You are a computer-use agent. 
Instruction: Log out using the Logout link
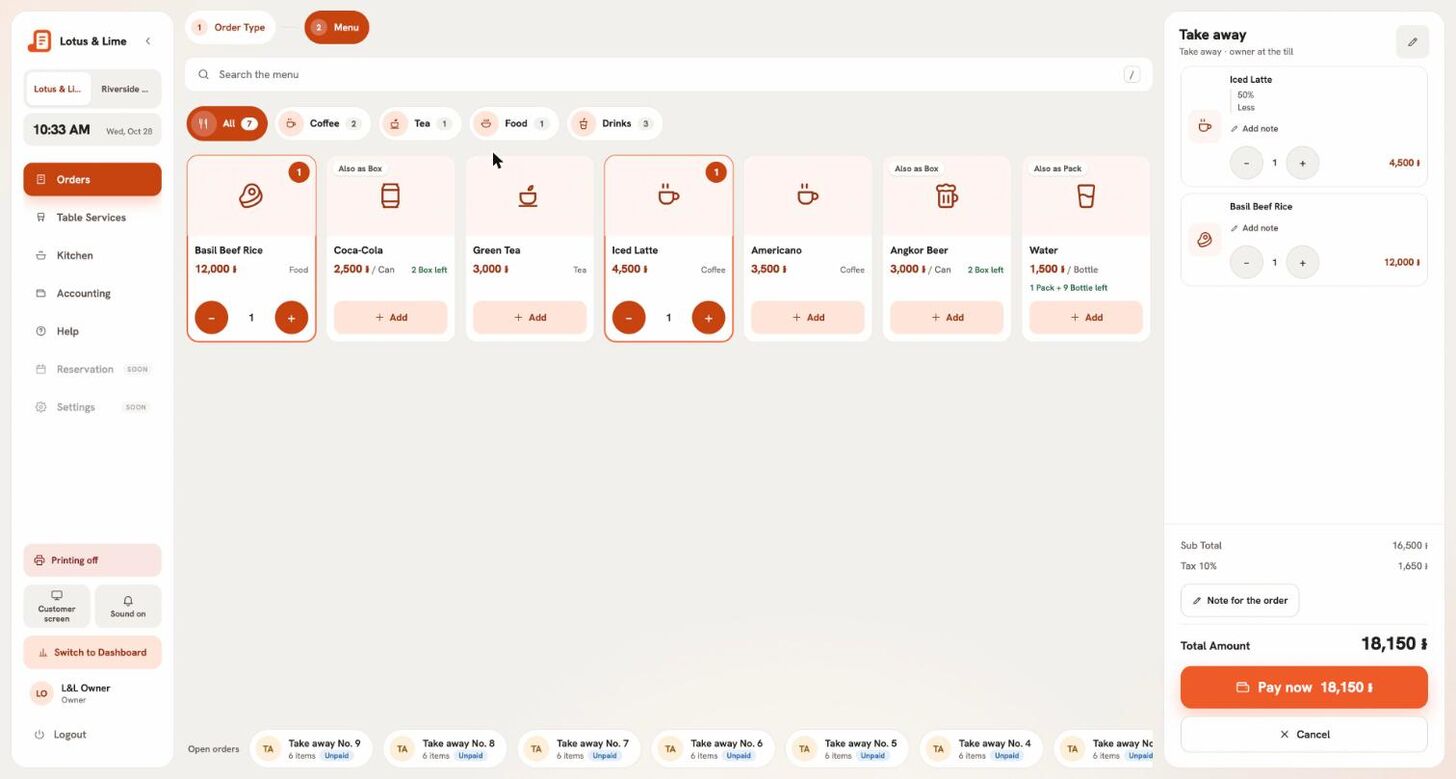pos(61,734)
